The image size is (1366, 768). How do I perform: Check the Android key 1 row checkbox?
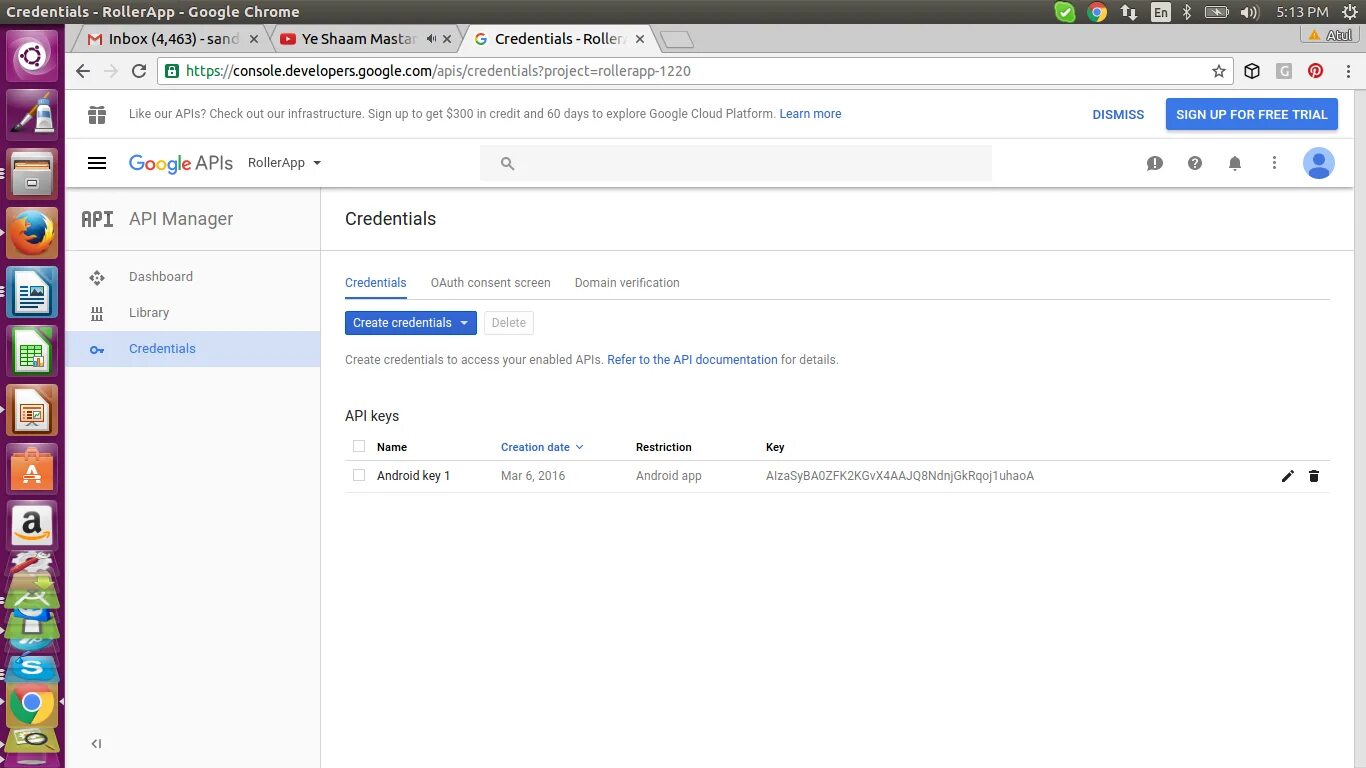tap(359, 476)
